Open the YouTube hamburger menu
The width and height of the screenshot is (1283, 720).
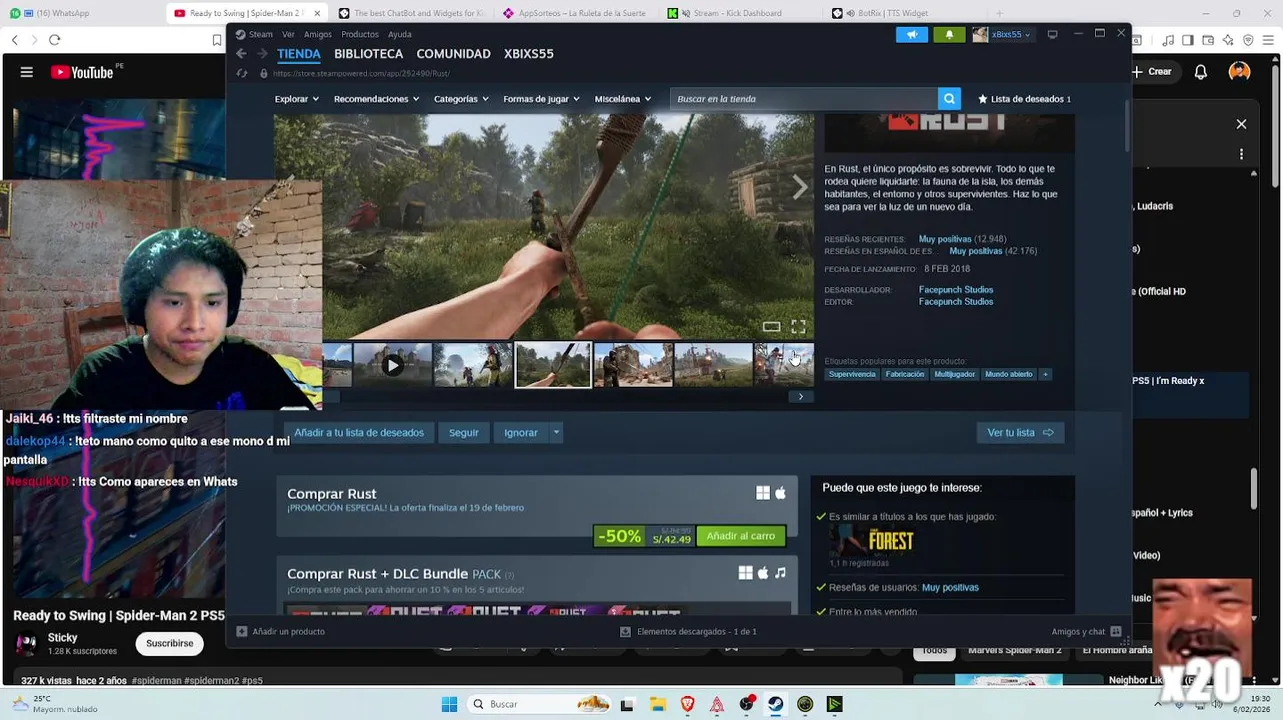pos(27,72)
